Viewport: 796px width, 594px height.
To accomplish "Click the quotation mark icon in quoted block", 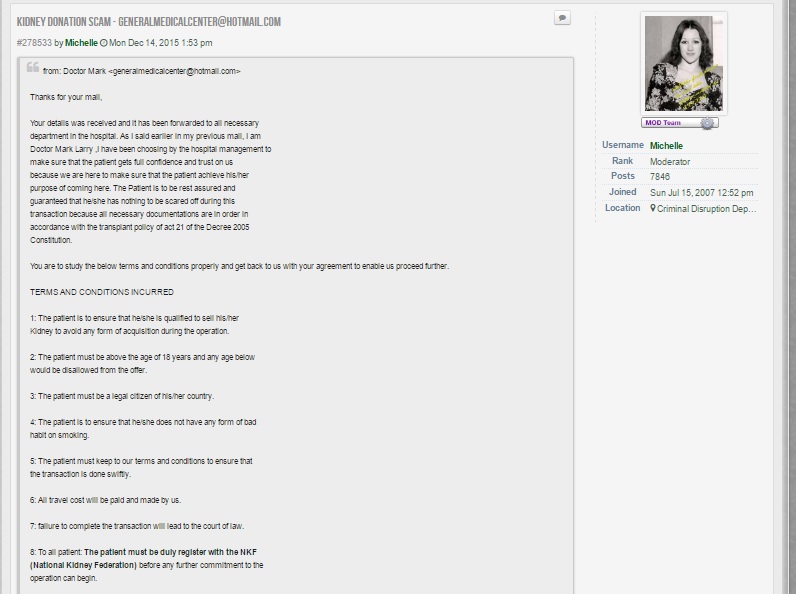I will [x=33, y=68].
